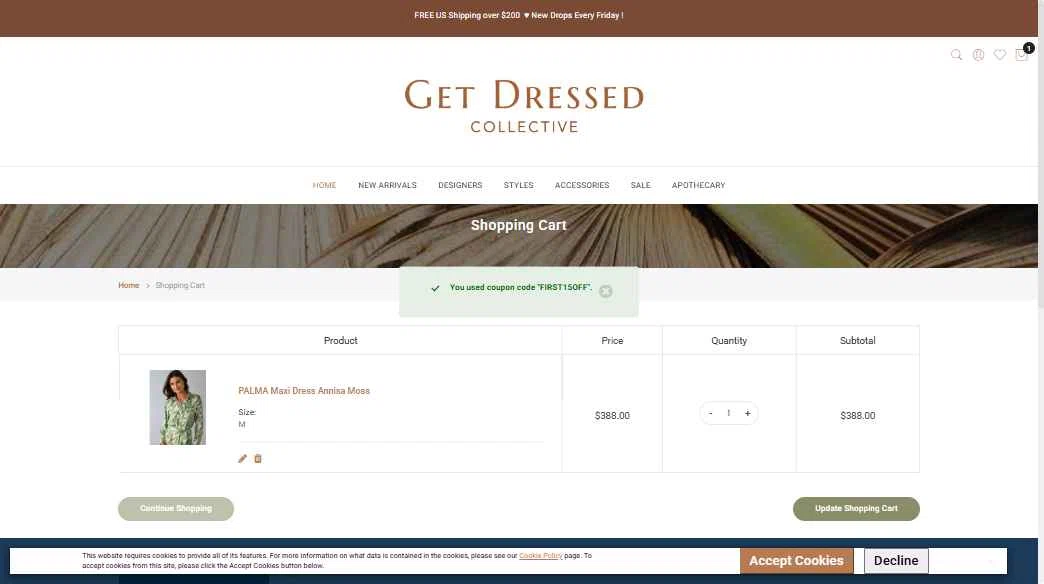Open the ACCESSORIES menu

(x=582, y=185)
